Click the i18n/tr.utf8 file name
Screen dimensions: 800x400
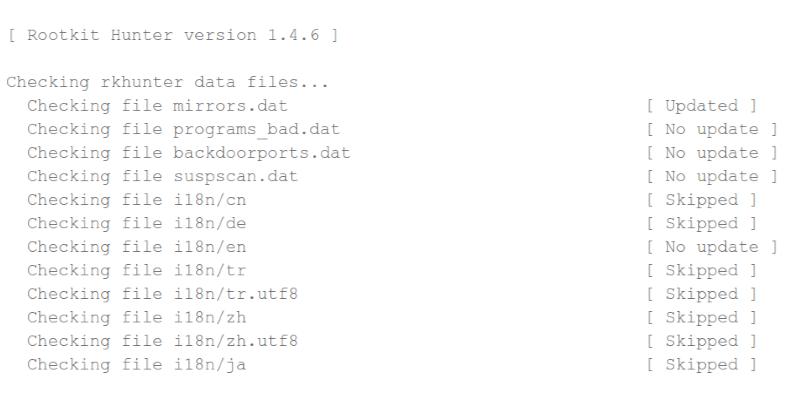tap(231, 294)
